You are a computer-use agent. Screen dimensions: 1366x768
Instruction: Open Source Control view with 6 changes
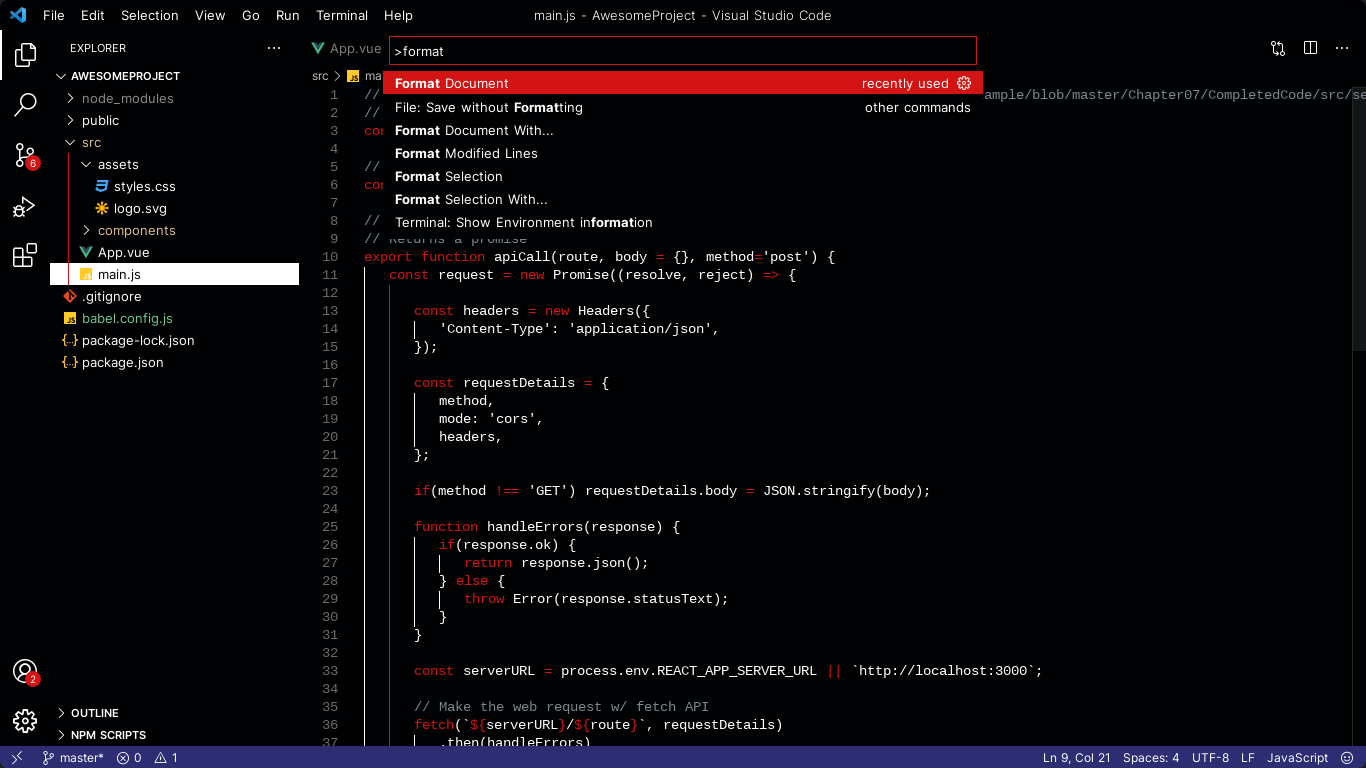coord(25,155)
